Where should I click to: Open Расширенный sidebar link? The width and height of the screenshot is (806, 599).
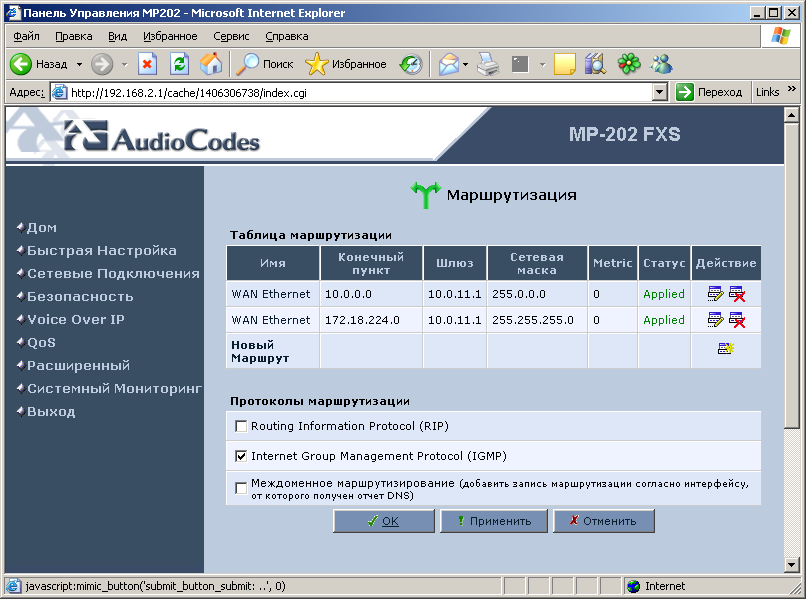(79, 366)
